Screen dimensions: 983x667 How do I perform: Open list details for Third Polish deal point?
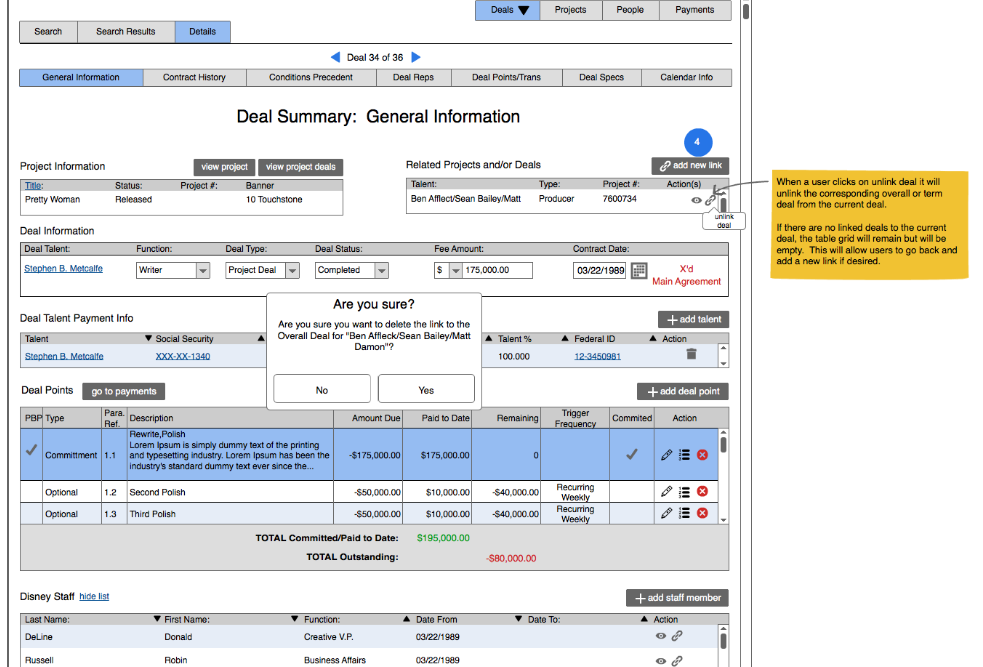coord(685,513)
